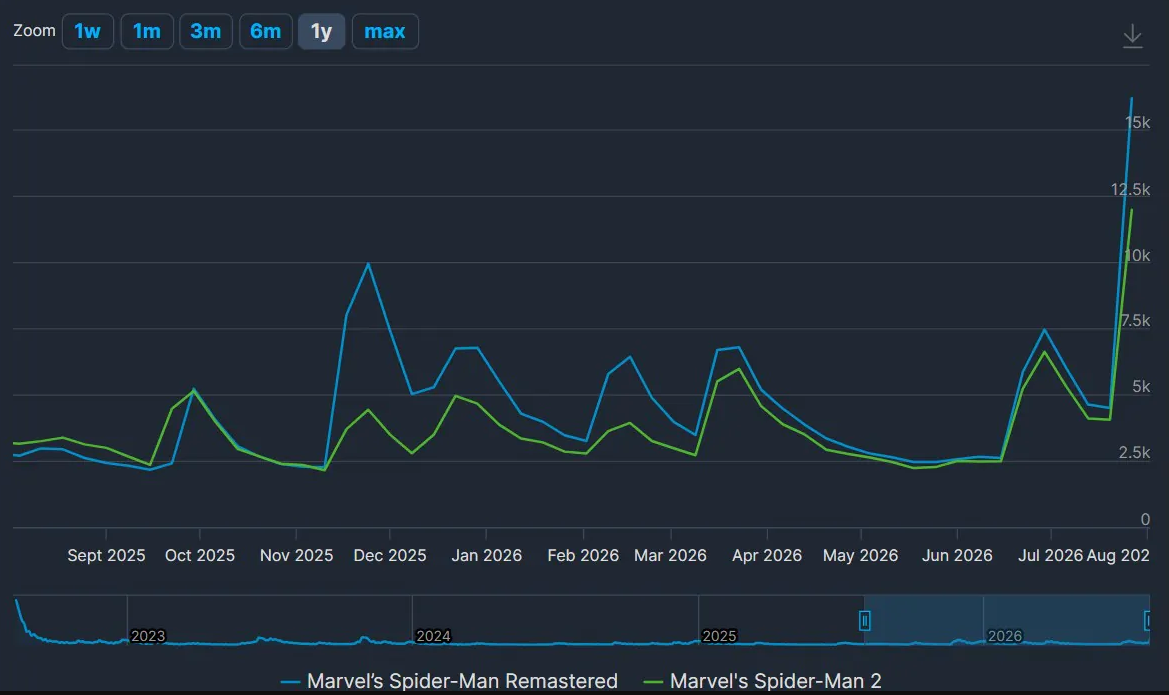Click the Apr 2026 axis label
This screenshot has width=1169, height=695.
pos(766,556)
